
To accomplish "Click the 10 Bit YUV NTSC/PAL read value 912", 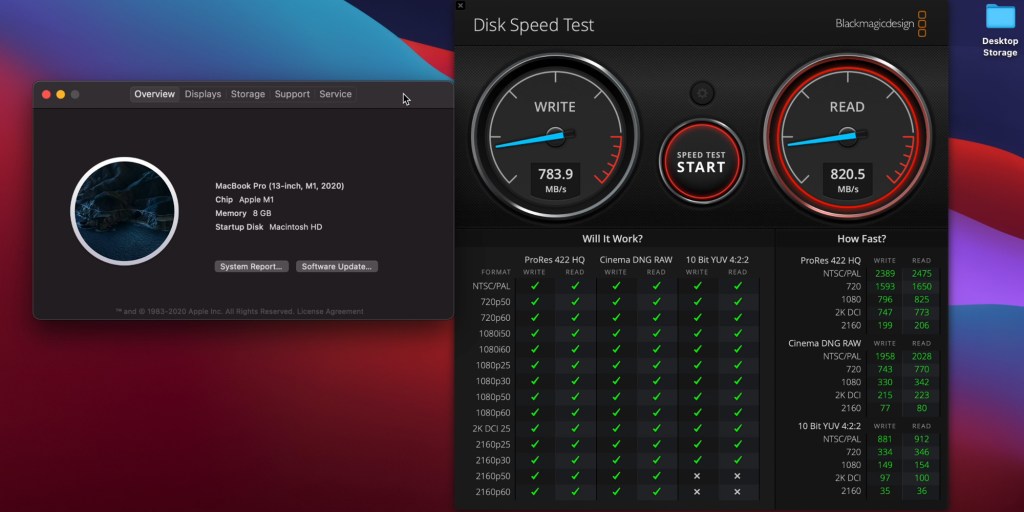I will 921,439.
